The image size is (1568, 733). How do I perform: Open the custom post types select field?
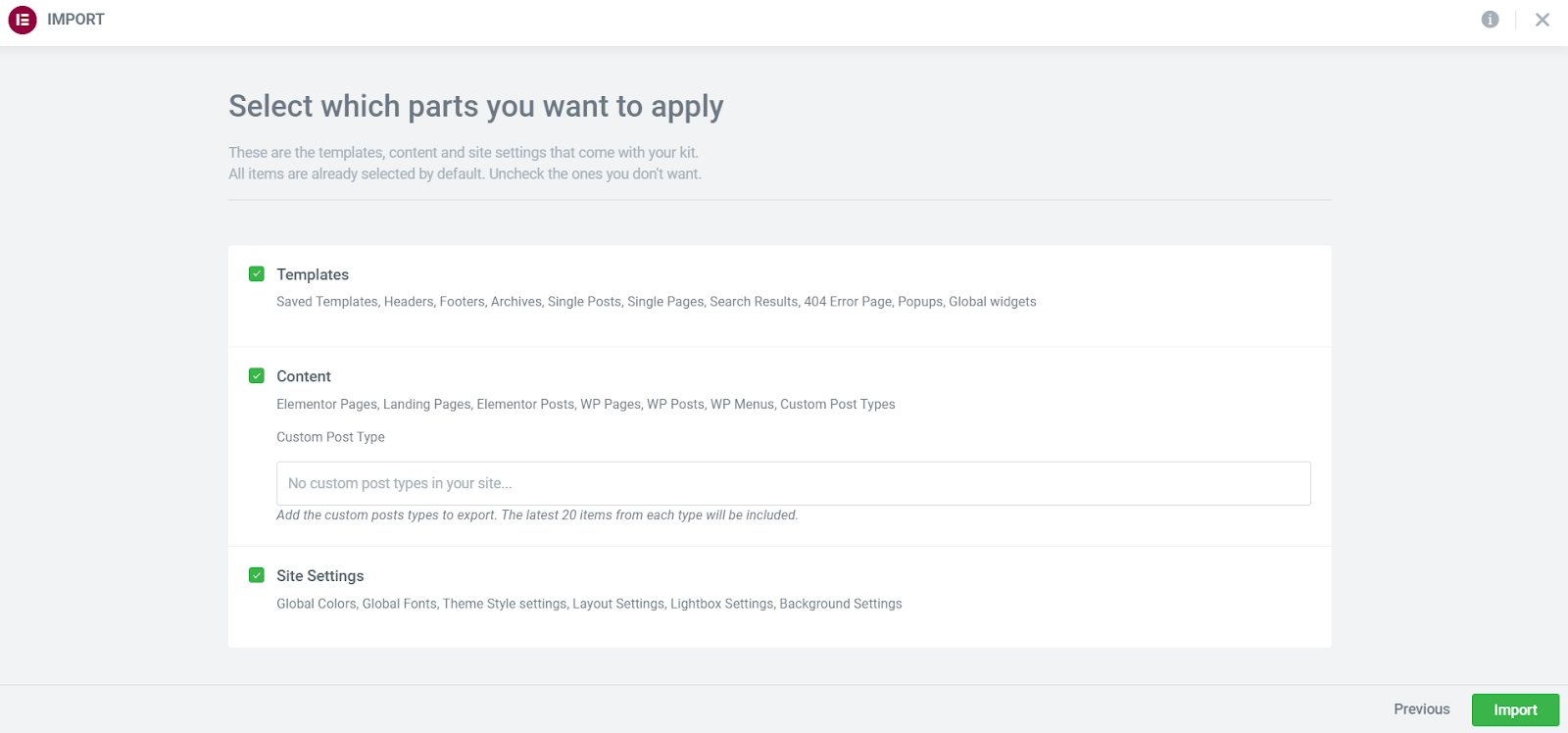click(x=793, y=483)
